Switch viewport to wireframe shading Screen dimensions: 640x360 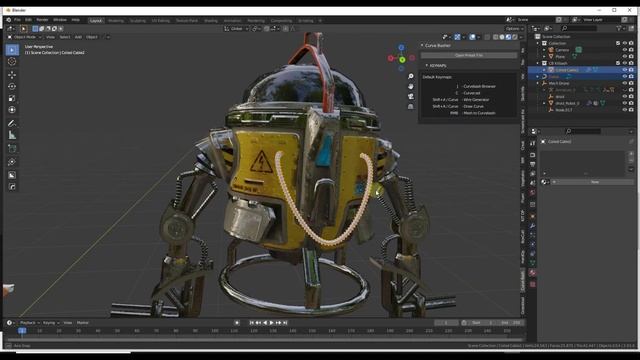496,37
